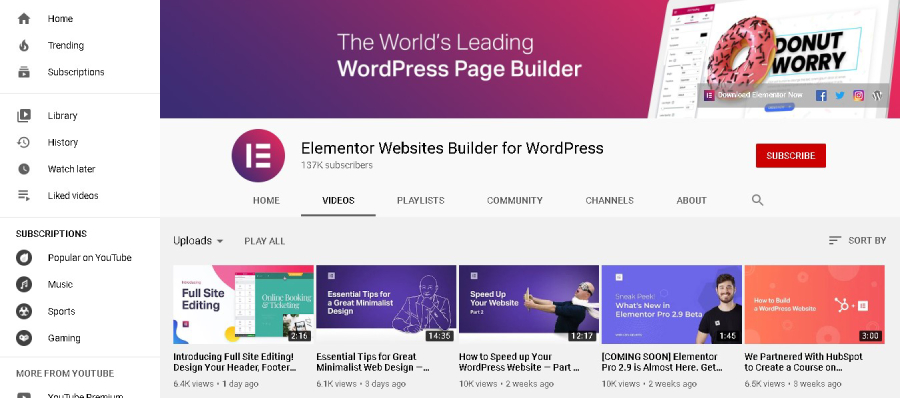Image resolution: width=900 pixels, height=398 pixels.
Task: Click the 137K subscribers text
Action: click(337, 165)
